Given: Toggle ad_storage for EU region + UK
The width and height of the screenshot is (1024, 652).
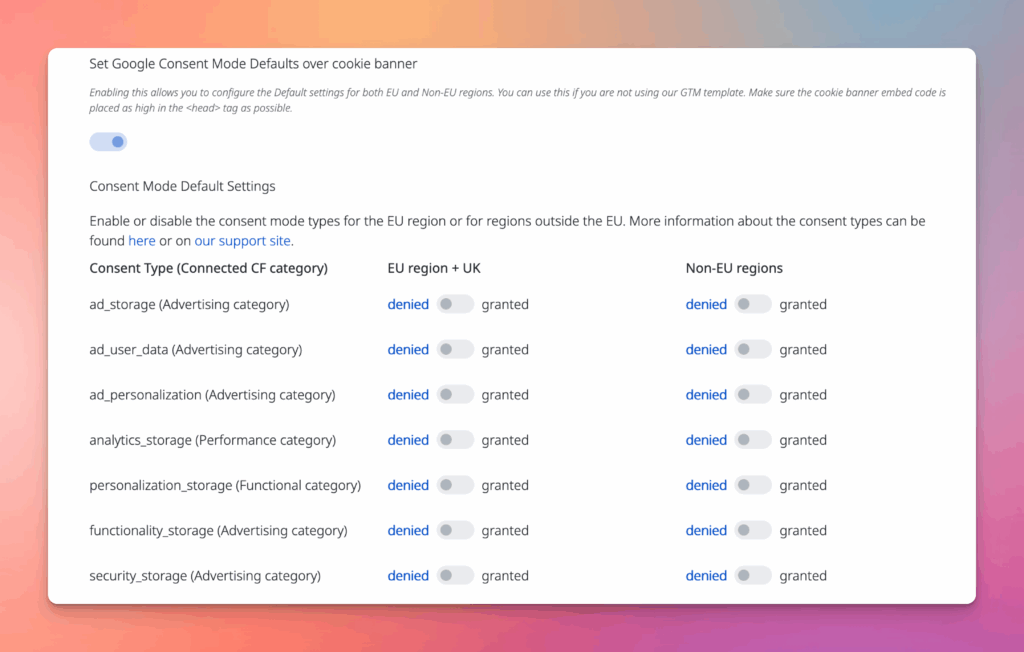Looking at the screenshot, I should click(x=455, y=304).
